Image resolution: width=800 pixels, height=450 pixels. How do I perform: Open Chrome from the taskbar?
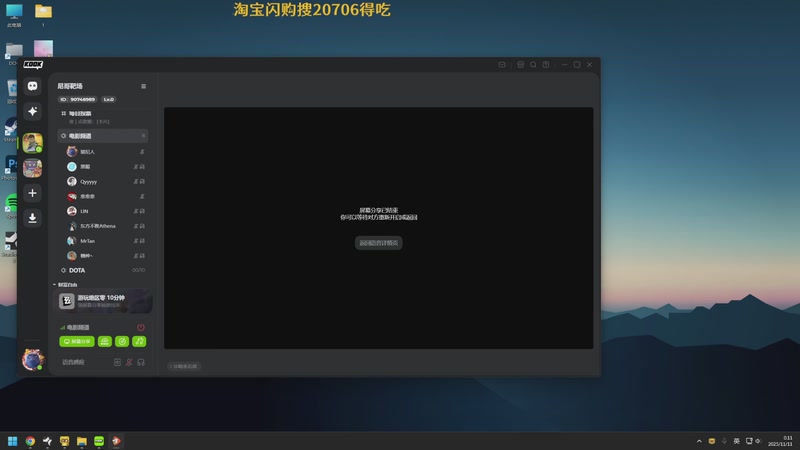[30, 441]
